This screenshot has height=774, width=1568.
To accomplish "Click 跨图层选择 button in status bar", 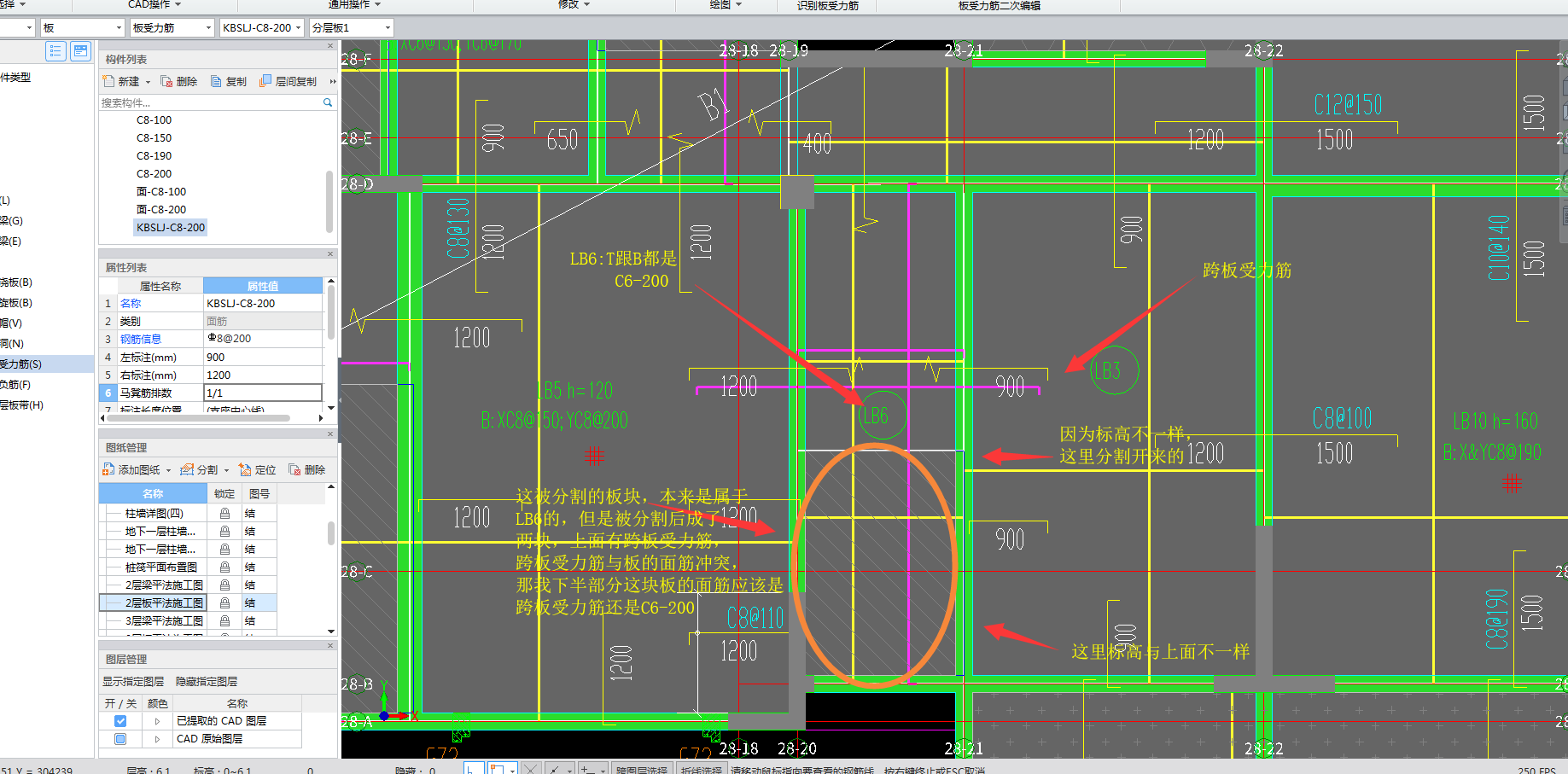I will click(x=642, y=769).
